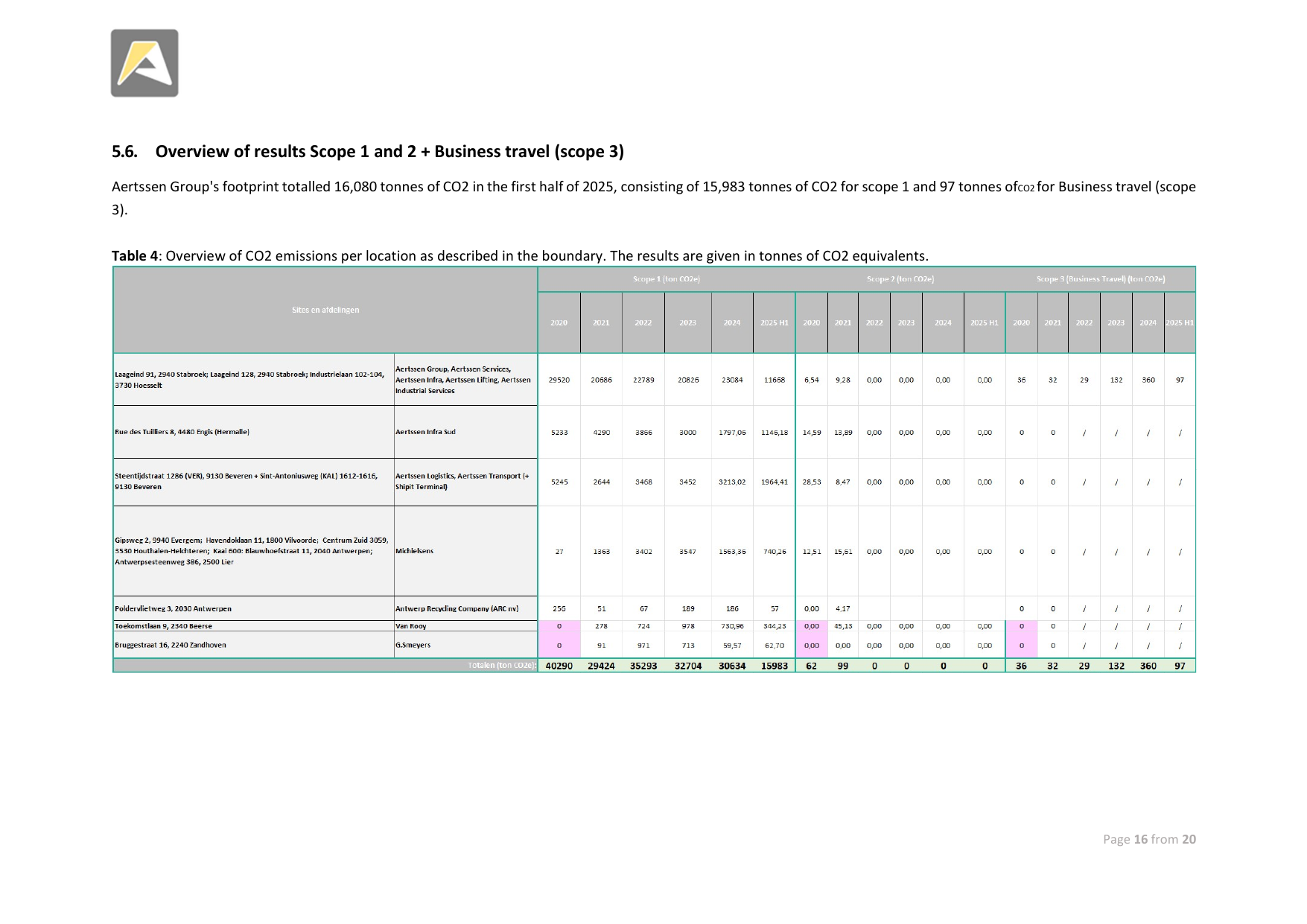
Task: Click the Aertssen logo at the top
Action: [144, 63]
